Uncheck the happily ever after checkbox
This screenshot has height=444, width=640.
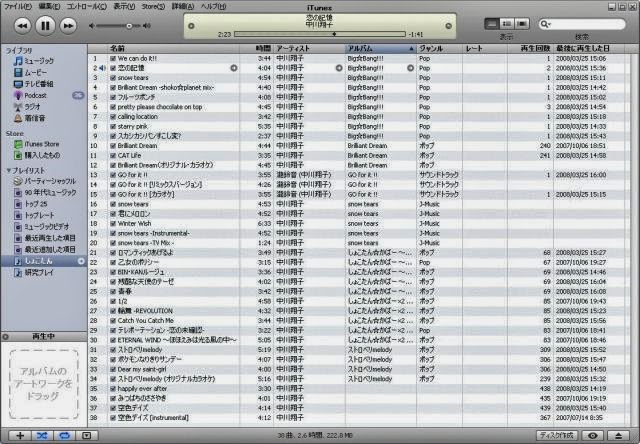[113, 388]
